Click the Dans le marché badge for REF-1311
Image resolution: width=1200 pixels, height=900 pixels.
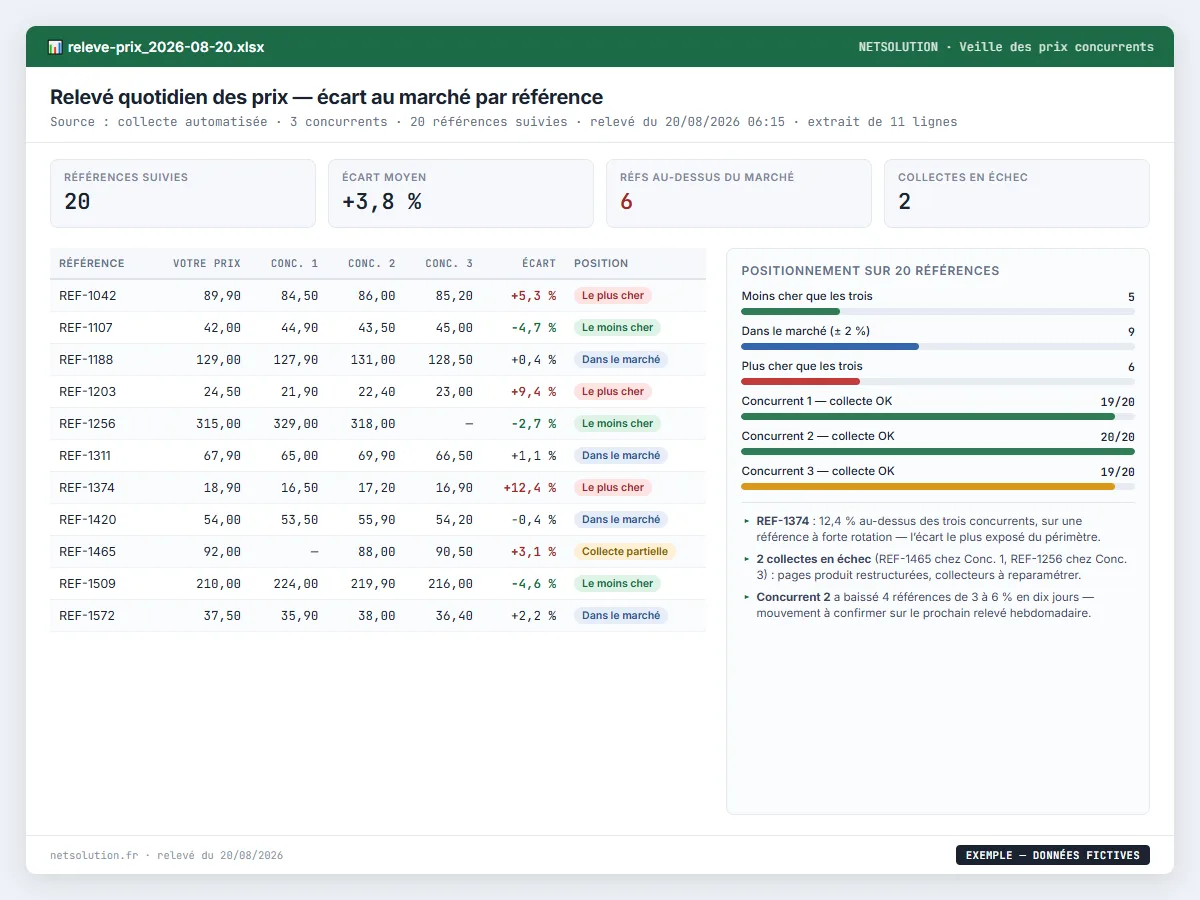click(621, 456)
